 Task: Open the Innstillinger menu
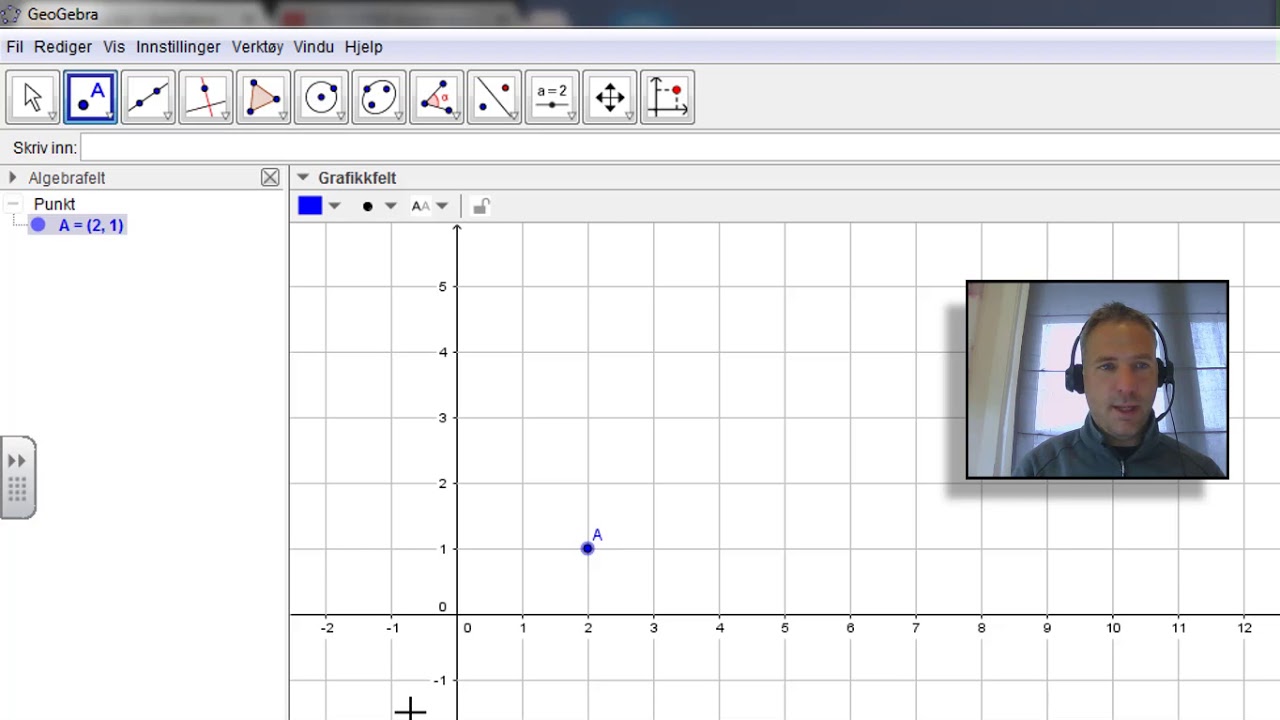[178, 47]
